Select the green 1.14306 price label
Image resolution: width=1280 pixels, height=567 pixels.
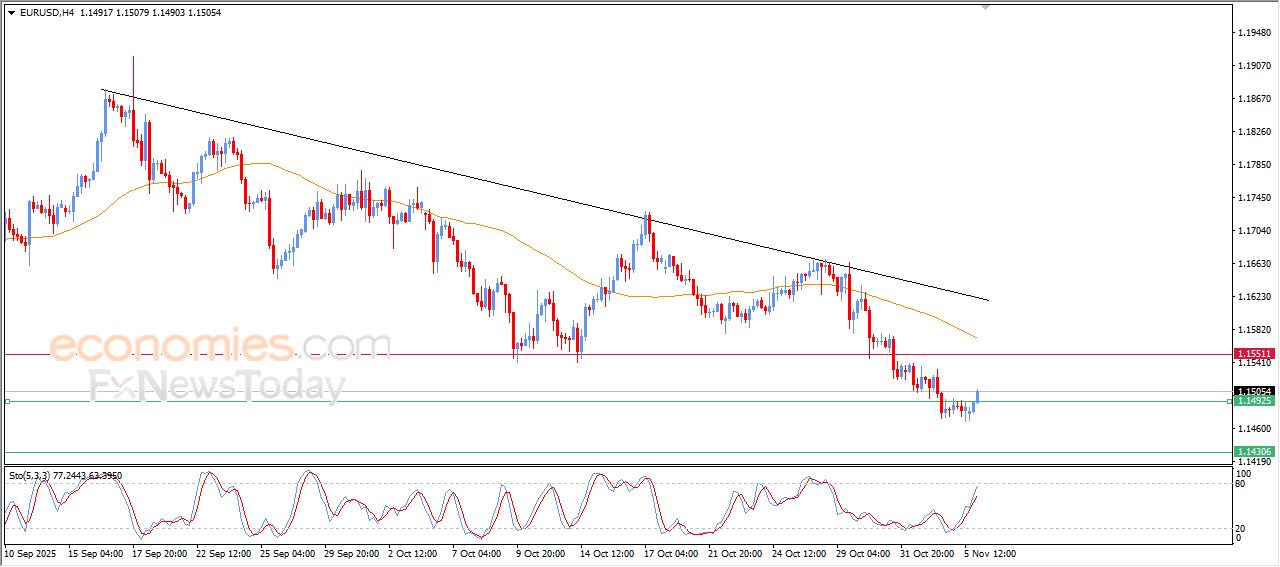point(1254,452)
